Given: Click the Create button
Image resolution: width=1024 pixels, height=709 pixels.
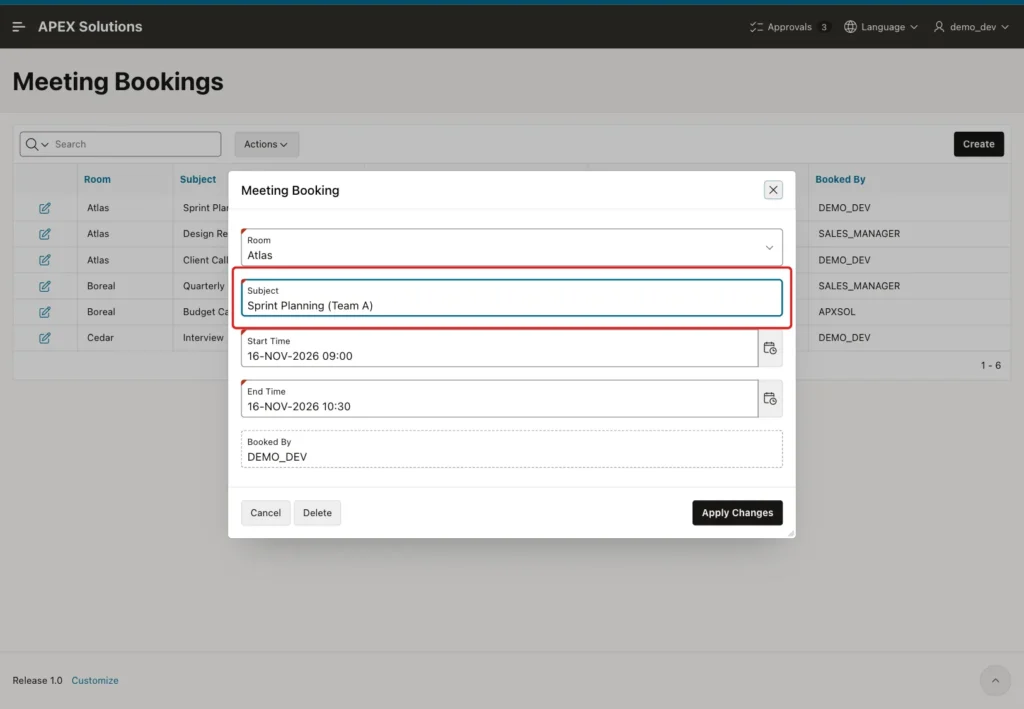Looking at the screenshot, I should coord(978,144).
